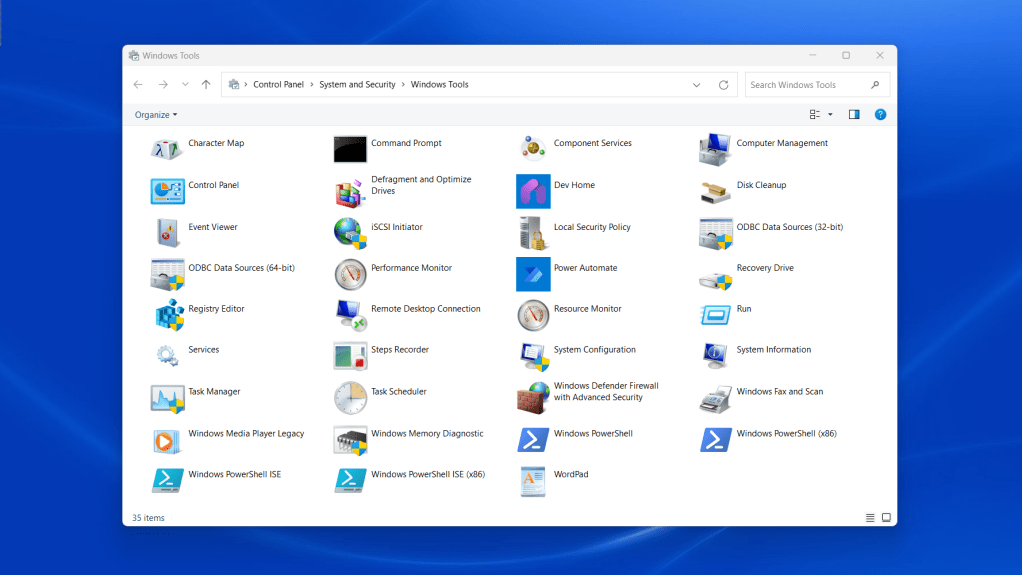This screenshot has width=1022, height=575.
Task: Launch Command Prompt via its icon
Action: pyautogui.click(x=350, y=149)
